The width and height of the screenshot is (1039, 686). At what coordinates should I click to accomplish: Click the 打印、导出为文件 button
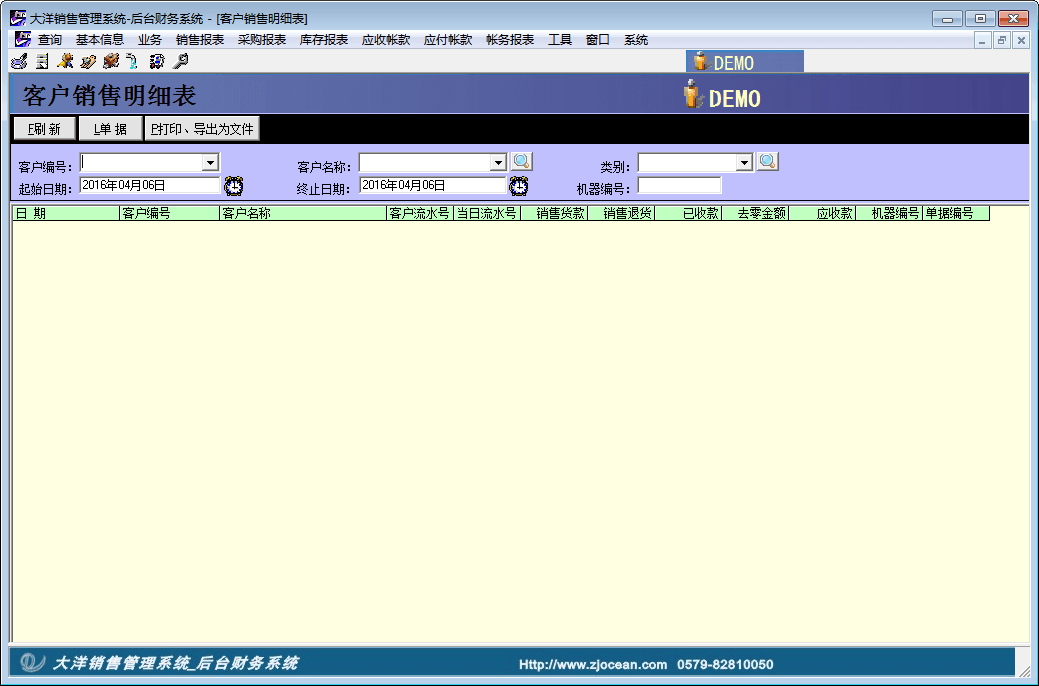203,129
